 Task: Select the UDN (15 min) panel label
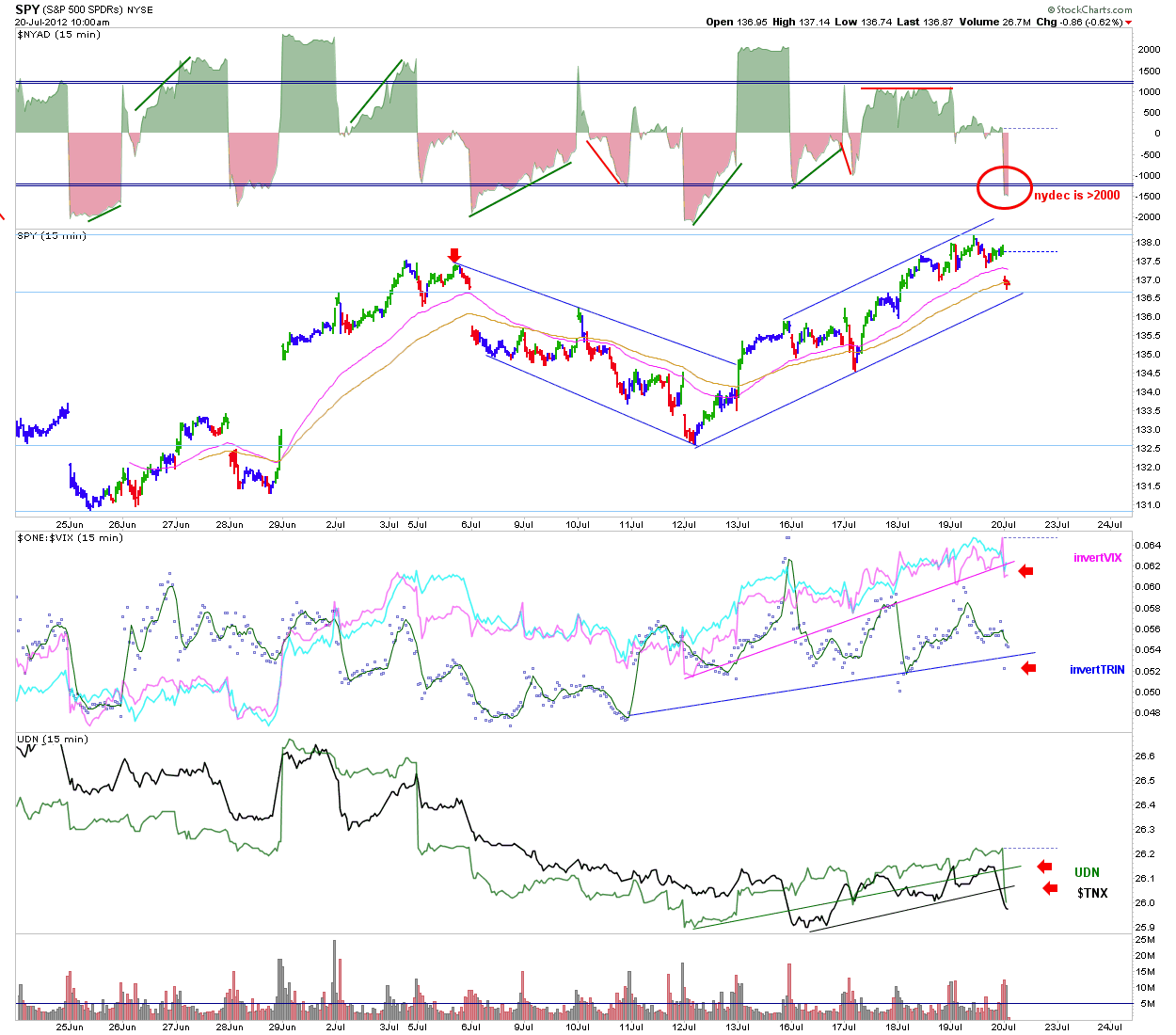click(53, 739)
